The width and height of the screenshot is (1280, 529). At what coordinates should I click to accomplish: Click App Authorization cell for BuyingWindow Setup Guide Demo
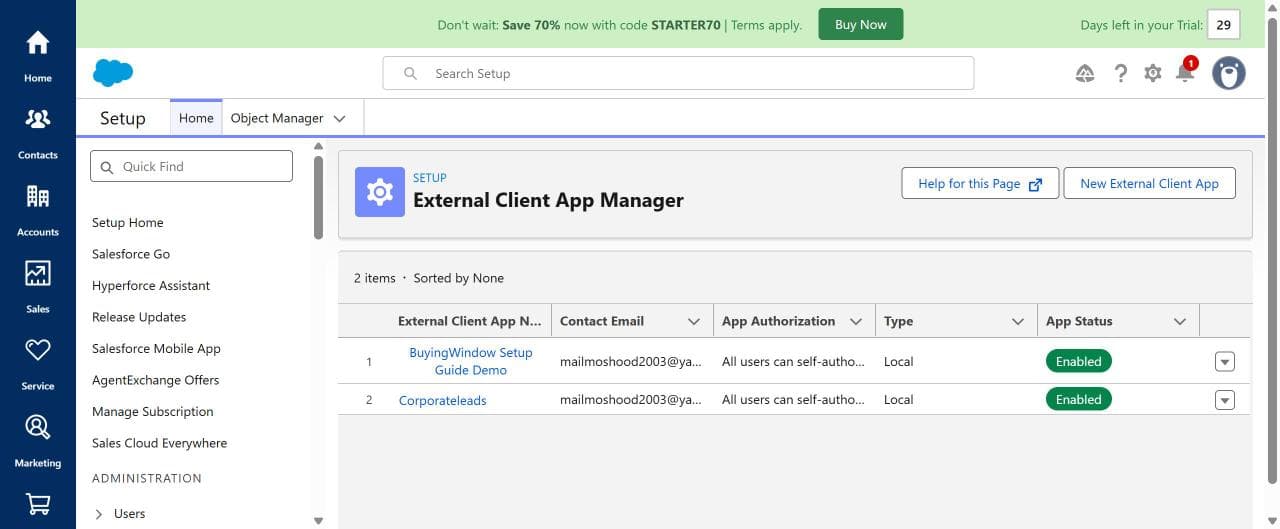click(x=794, y=362)
